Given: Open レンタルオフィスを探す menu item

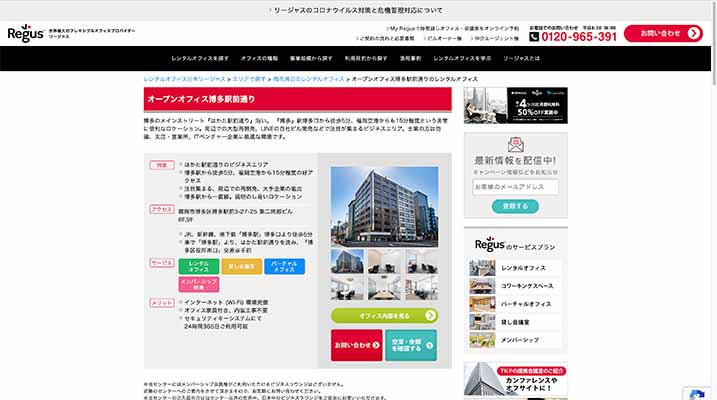Looking at the screenshot, I should coord(200,59).
